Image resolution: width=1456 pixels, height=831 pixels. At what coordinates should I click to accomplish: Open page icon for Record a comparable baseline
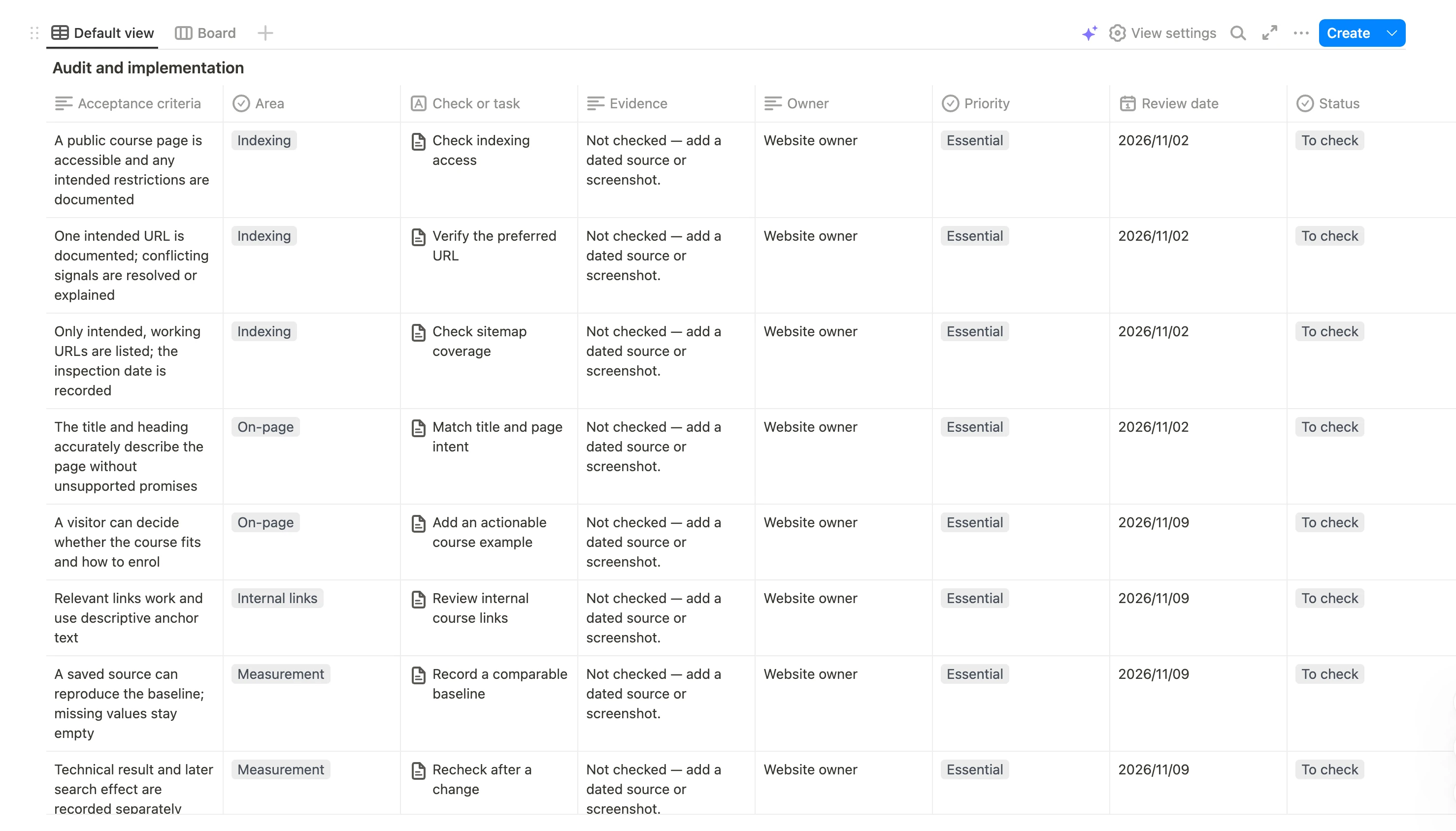[x=419, y=675]
